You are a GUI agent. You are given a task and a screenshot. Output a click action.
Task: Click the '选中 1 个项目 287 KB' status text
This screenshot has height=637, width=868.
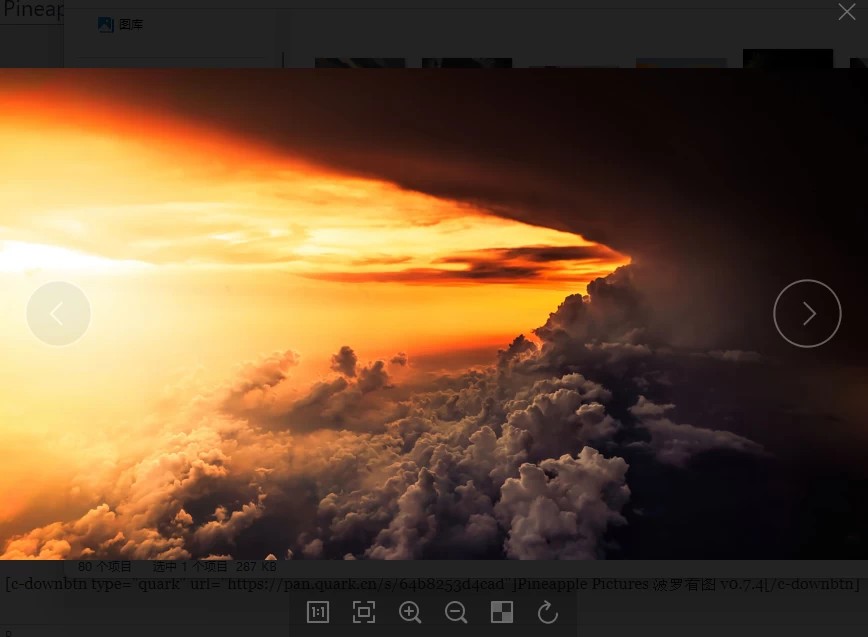point(214,567)
